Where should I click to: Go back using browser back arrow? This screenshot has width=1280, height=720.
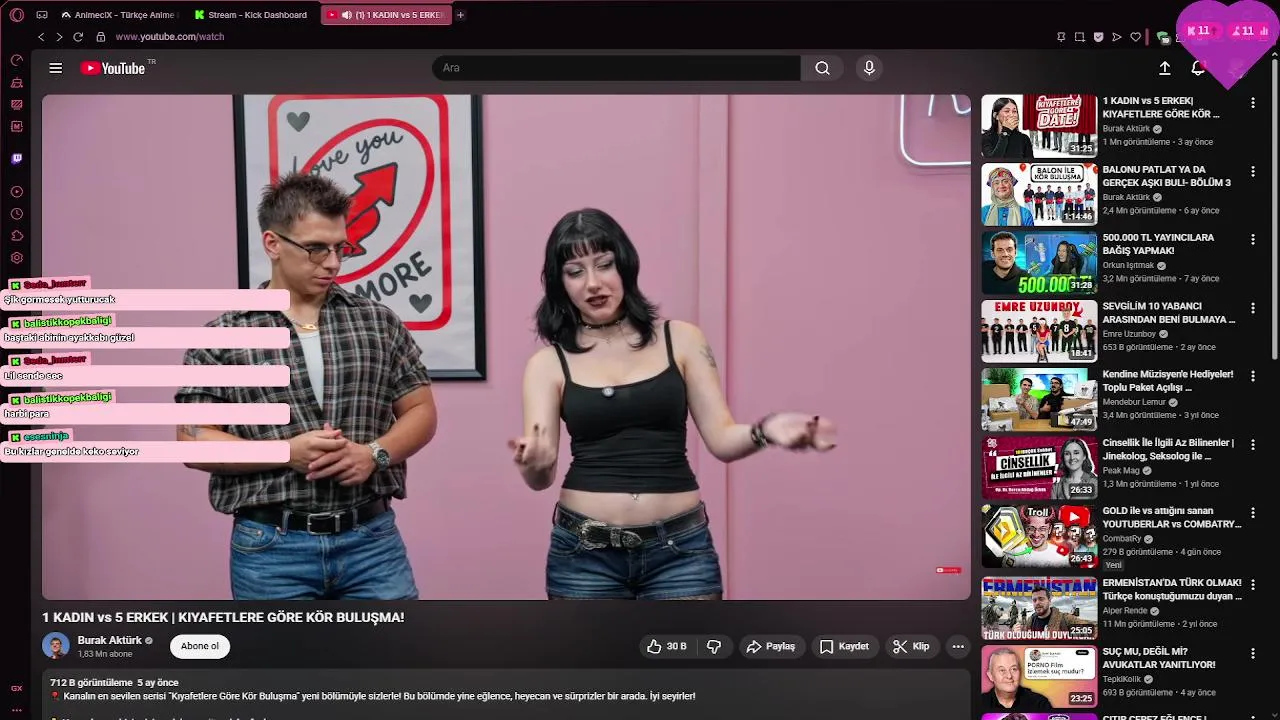click(41, 37)
